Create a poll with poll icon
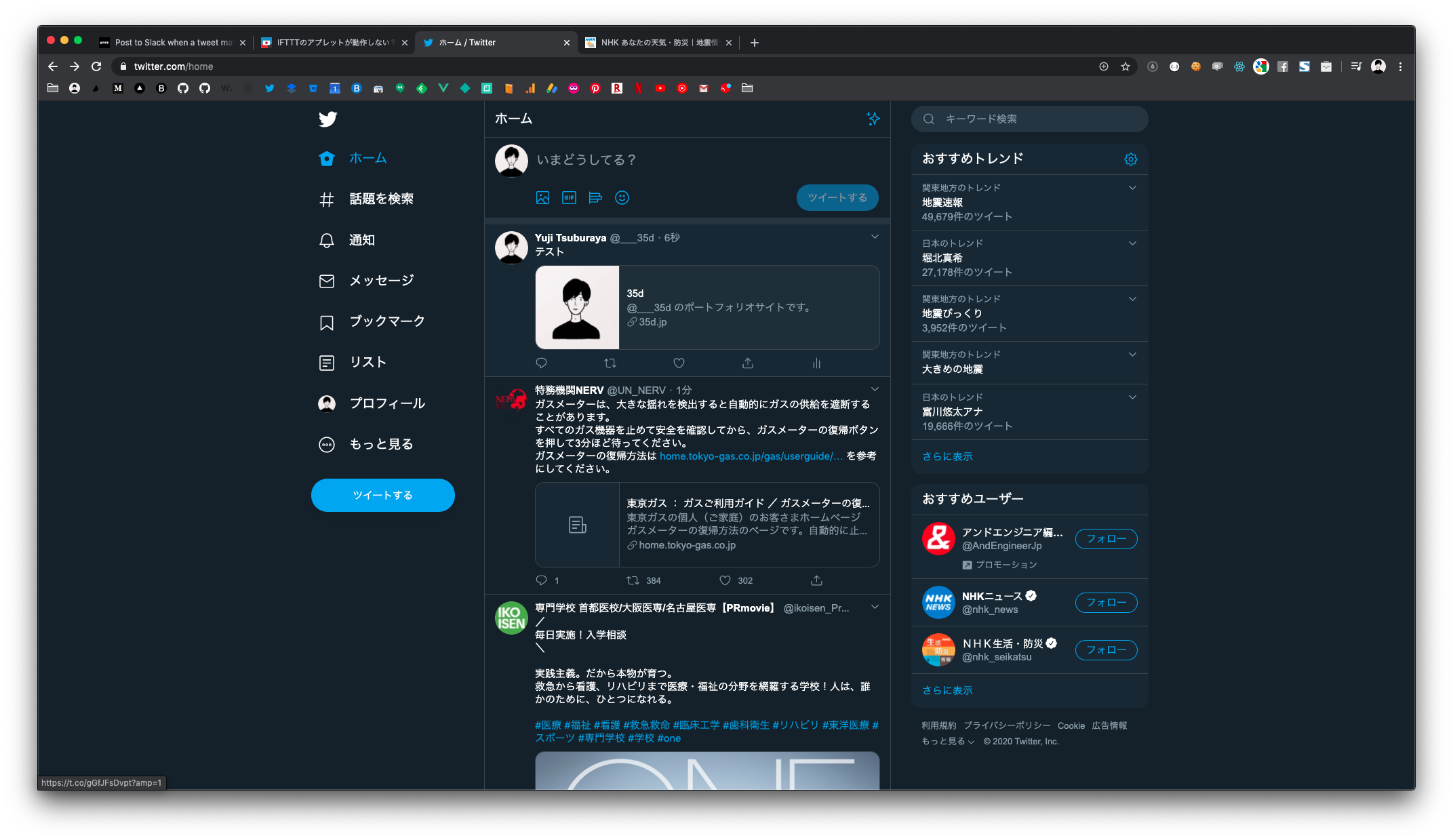 coord(595,198)
